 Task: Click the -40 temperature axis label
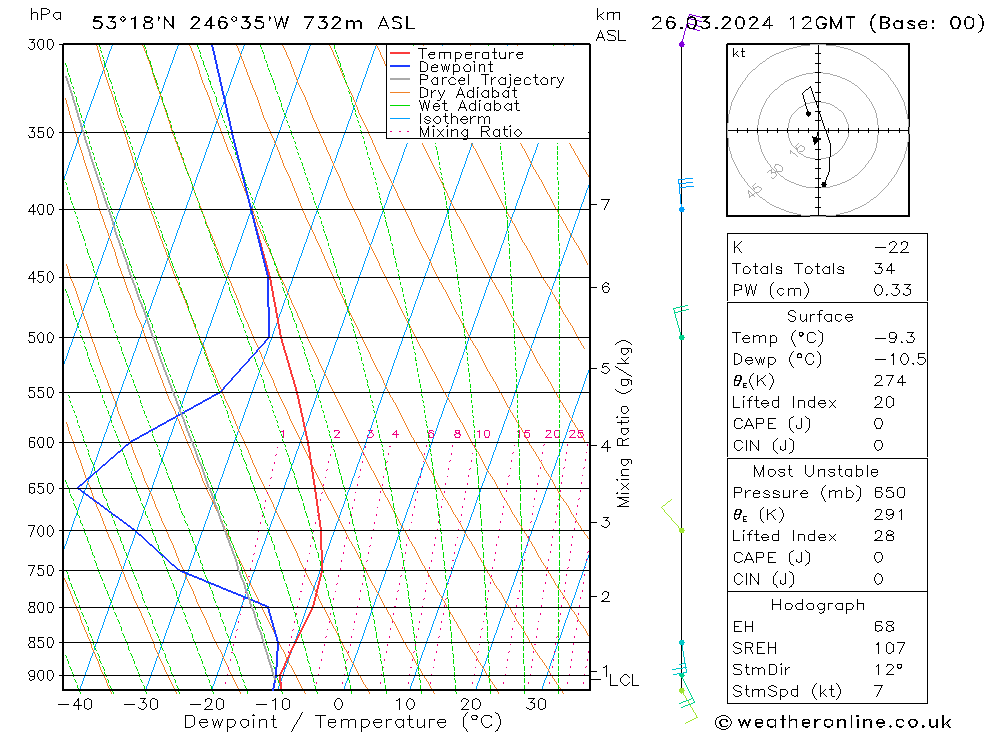(75, 704)
